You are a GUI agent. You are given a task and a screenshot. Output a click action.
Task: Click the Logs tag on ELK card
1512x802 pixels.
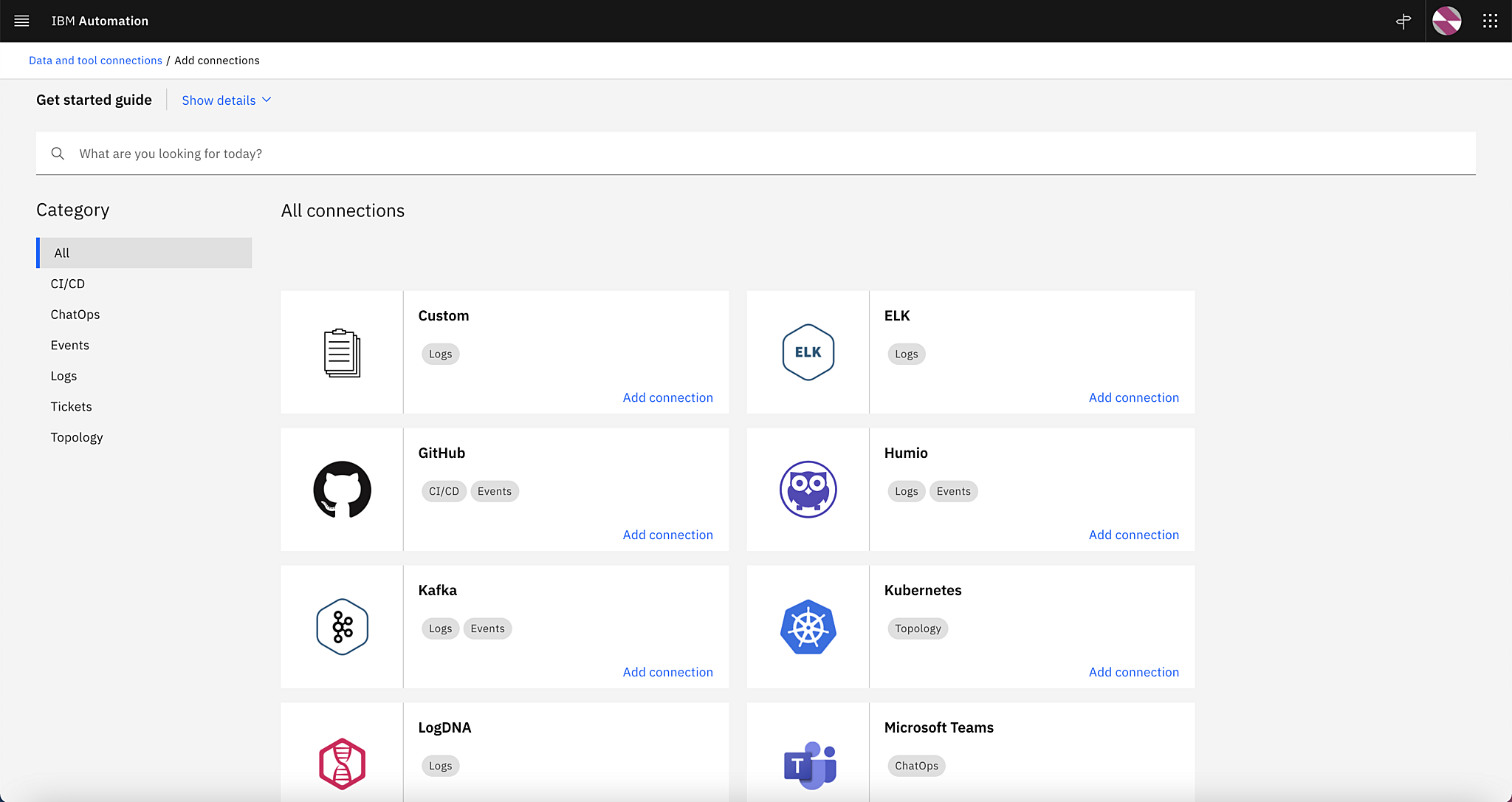click(906, 354)
